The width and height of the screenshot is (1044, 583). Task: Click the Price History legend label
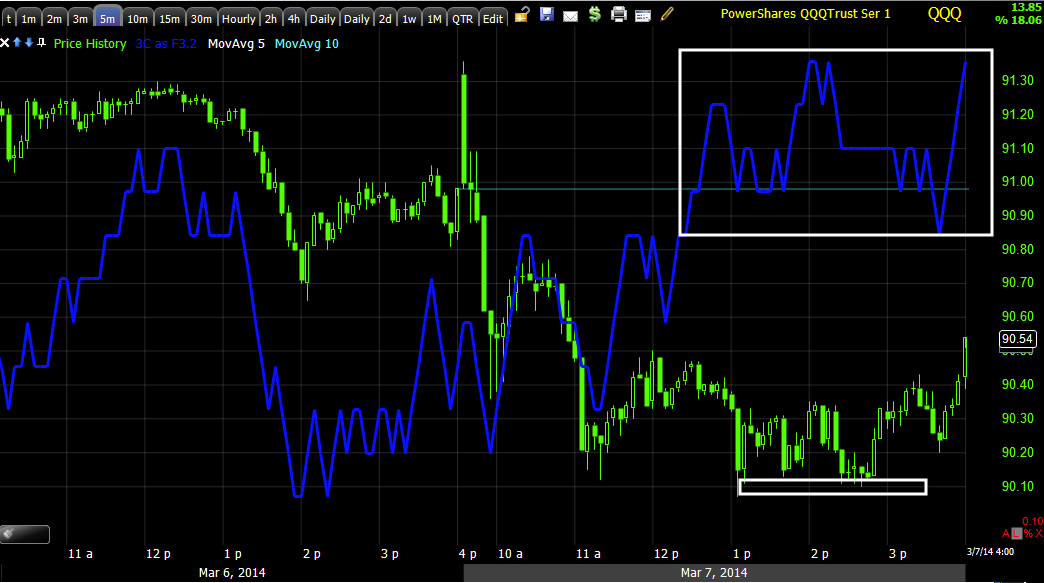point(90,44)
